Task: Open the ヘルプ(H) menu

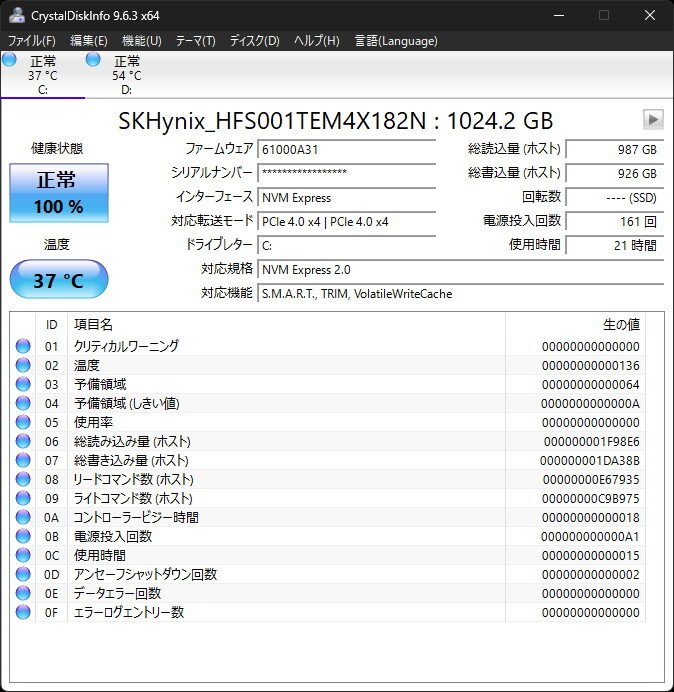Action: pos(317,41)
